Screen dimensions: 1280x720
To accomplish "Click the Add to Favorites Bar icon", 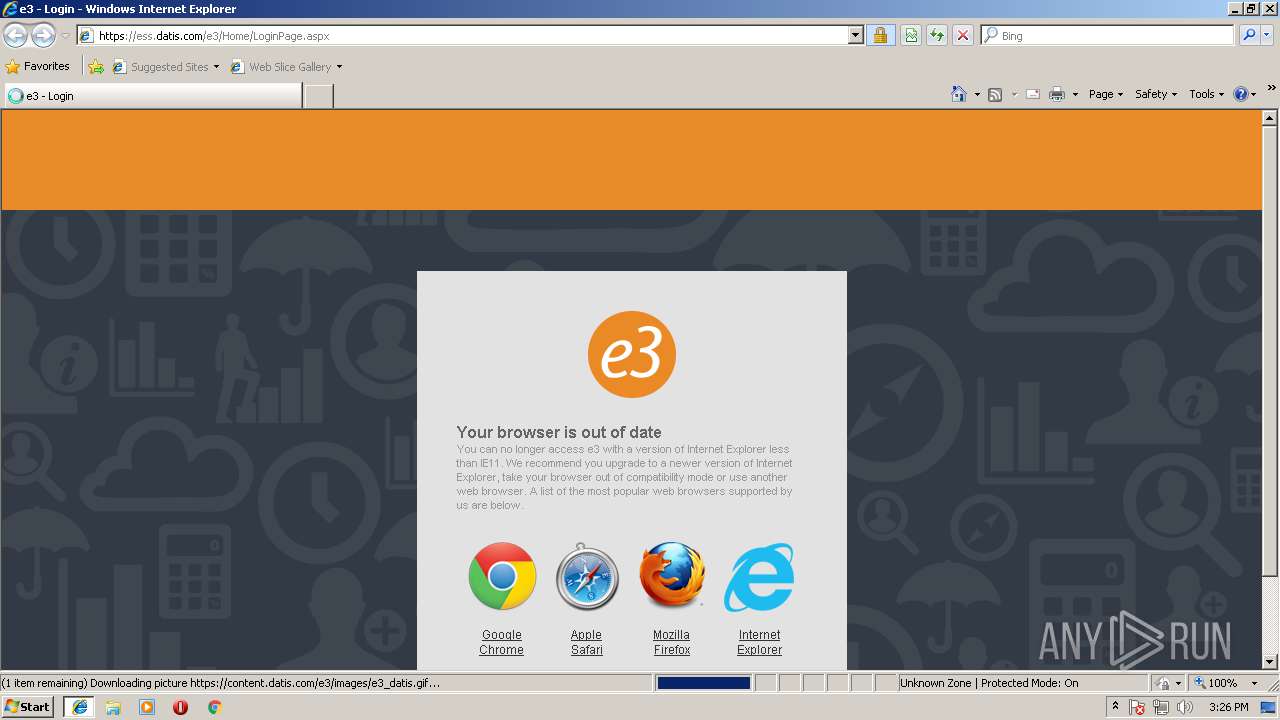I will coord(96,67).
